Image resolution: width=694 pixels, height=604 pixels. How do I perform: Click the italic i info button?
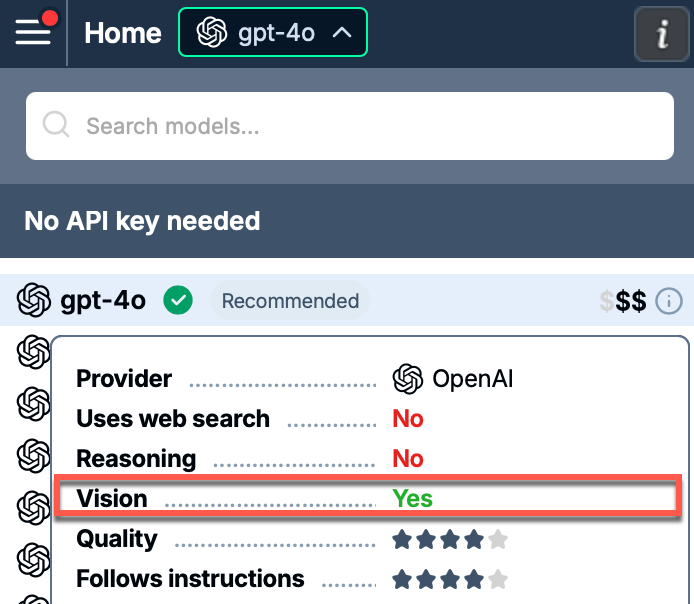coord(662,34)
